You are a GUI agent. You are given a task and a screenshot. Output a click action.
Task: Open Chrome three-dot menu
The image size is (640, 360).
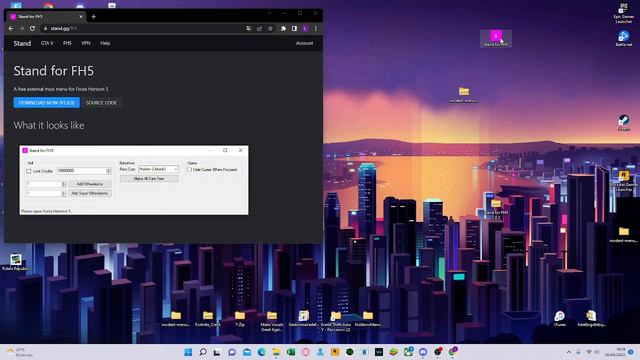point(316,29)
